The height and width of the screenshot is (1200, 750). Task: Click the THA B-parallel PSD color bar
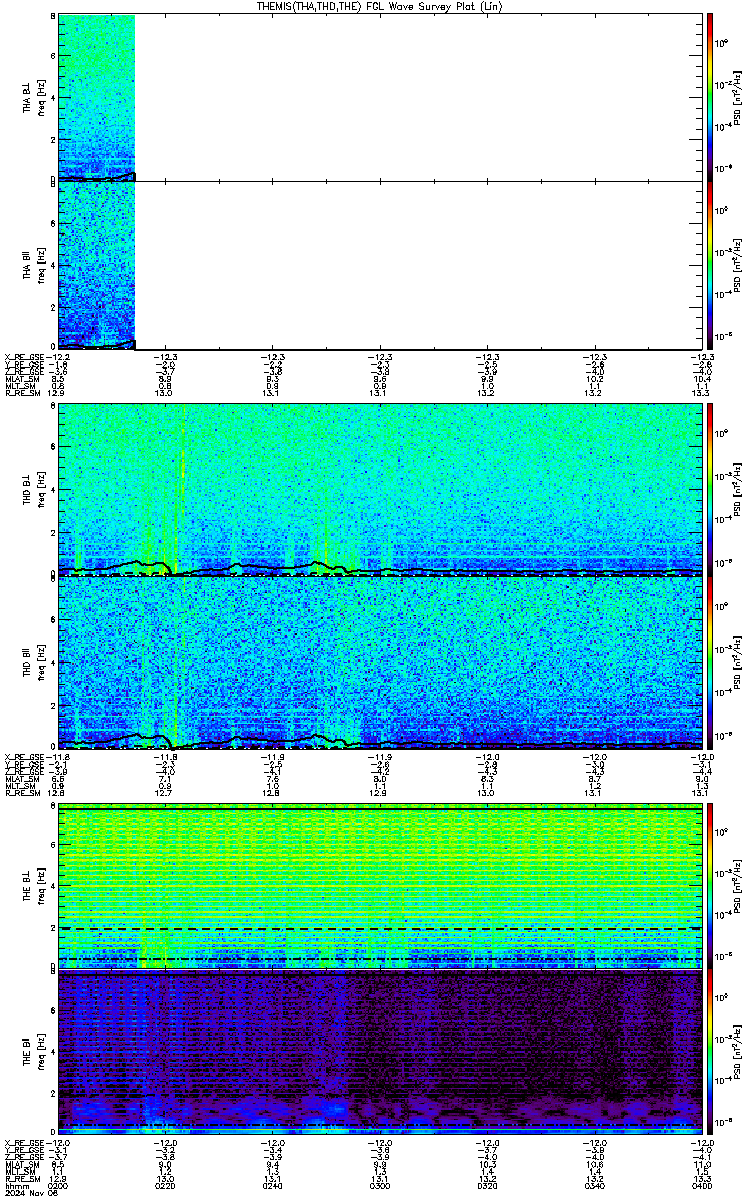tap(710, 265)
